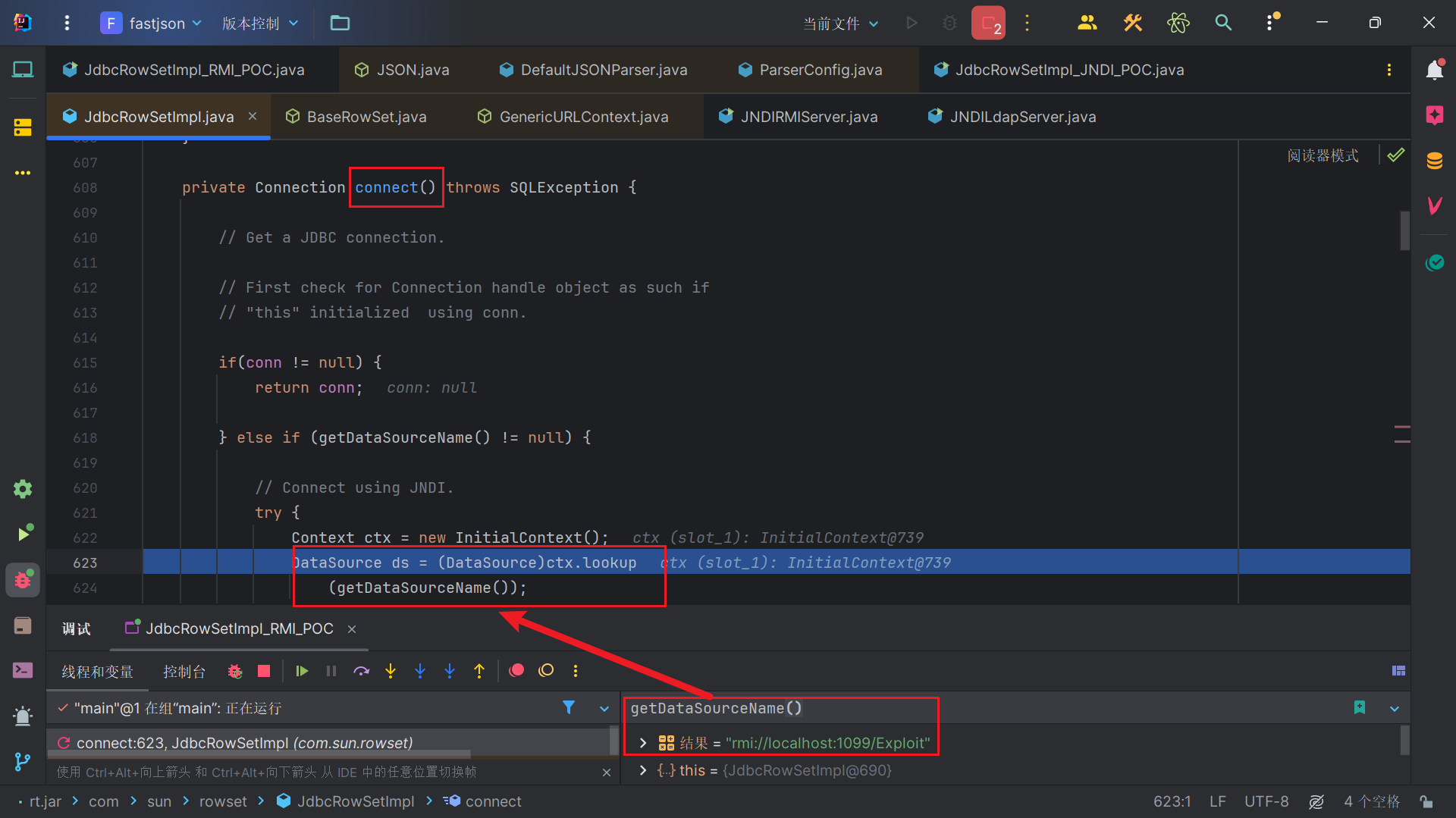Switch to JNDILdapServer.java tab
1456x818 pixels.
point(1012,117)
